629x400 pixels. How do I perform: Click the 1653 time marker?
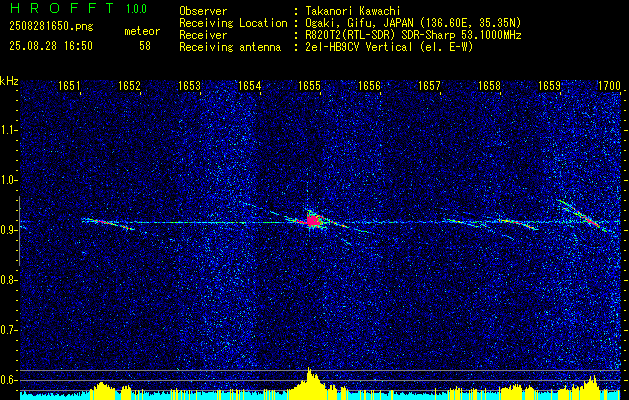pos(189,86)
